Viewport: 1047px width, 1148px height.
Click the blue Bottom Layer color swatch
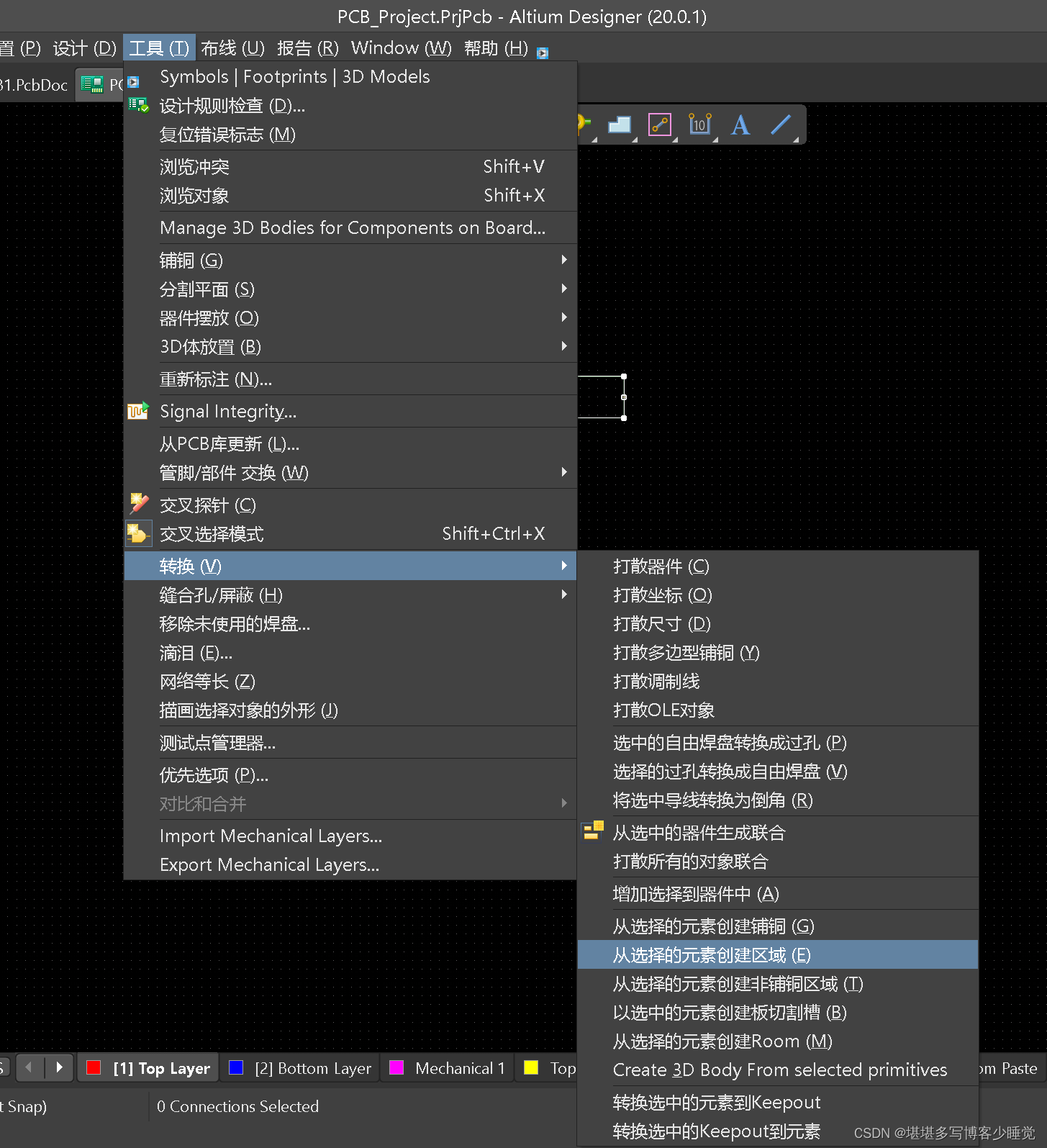pyautogui.click(x=235, y=1067)
